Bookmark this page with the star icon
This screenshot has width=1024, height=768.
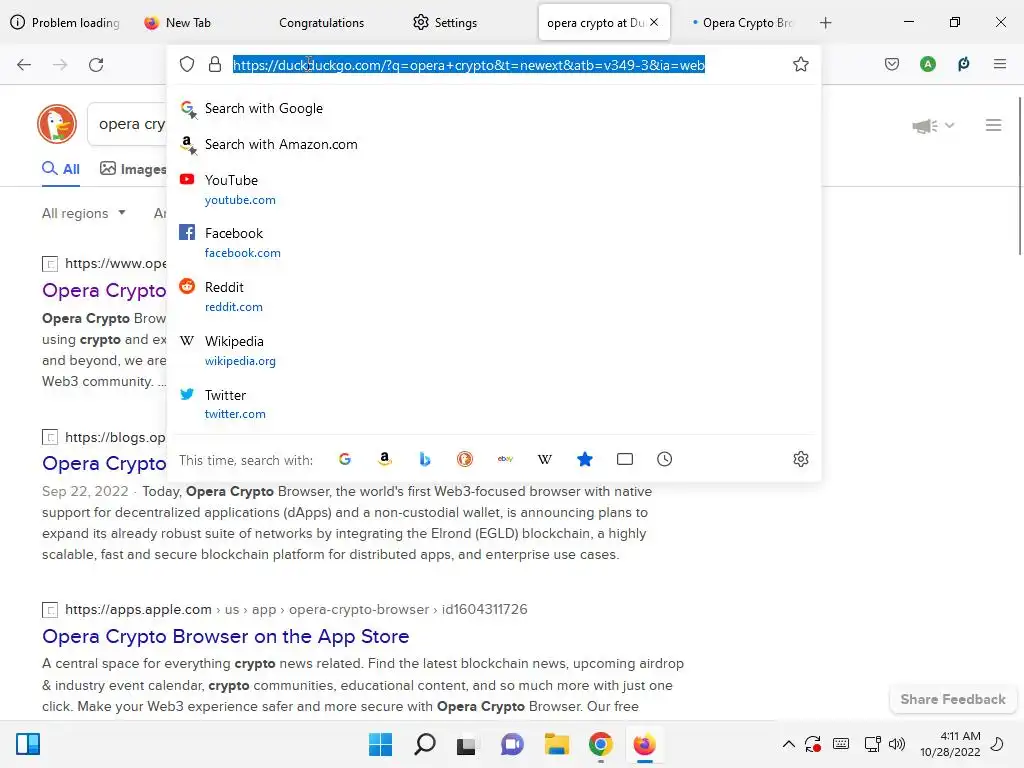tap(801, 64)
